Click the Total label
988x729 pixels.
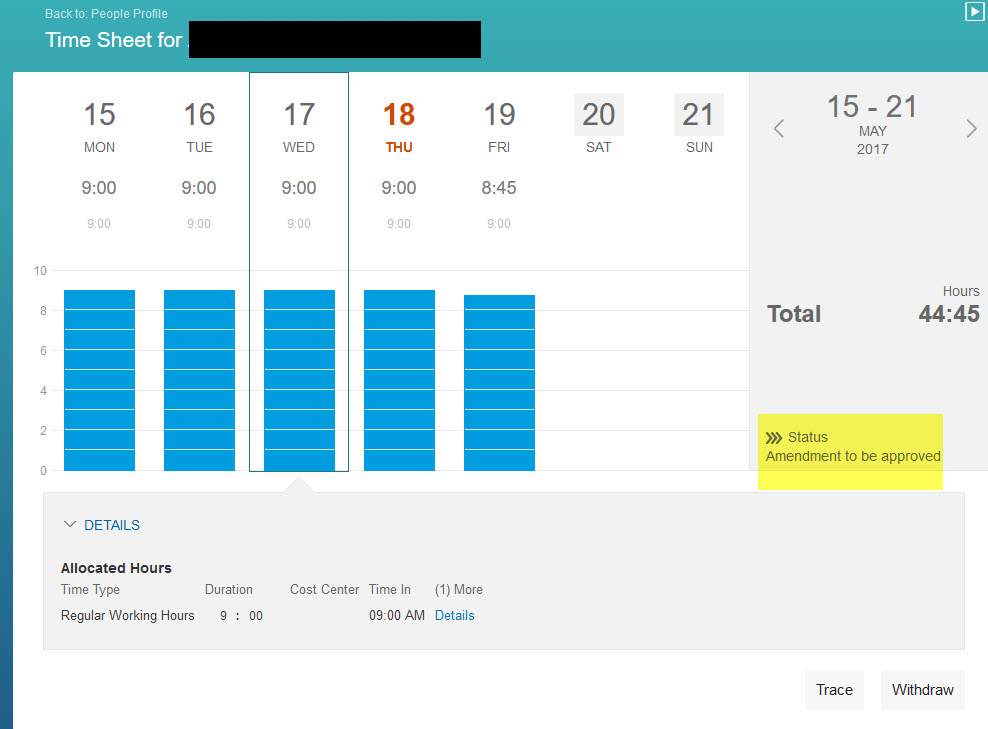point(794,314)
